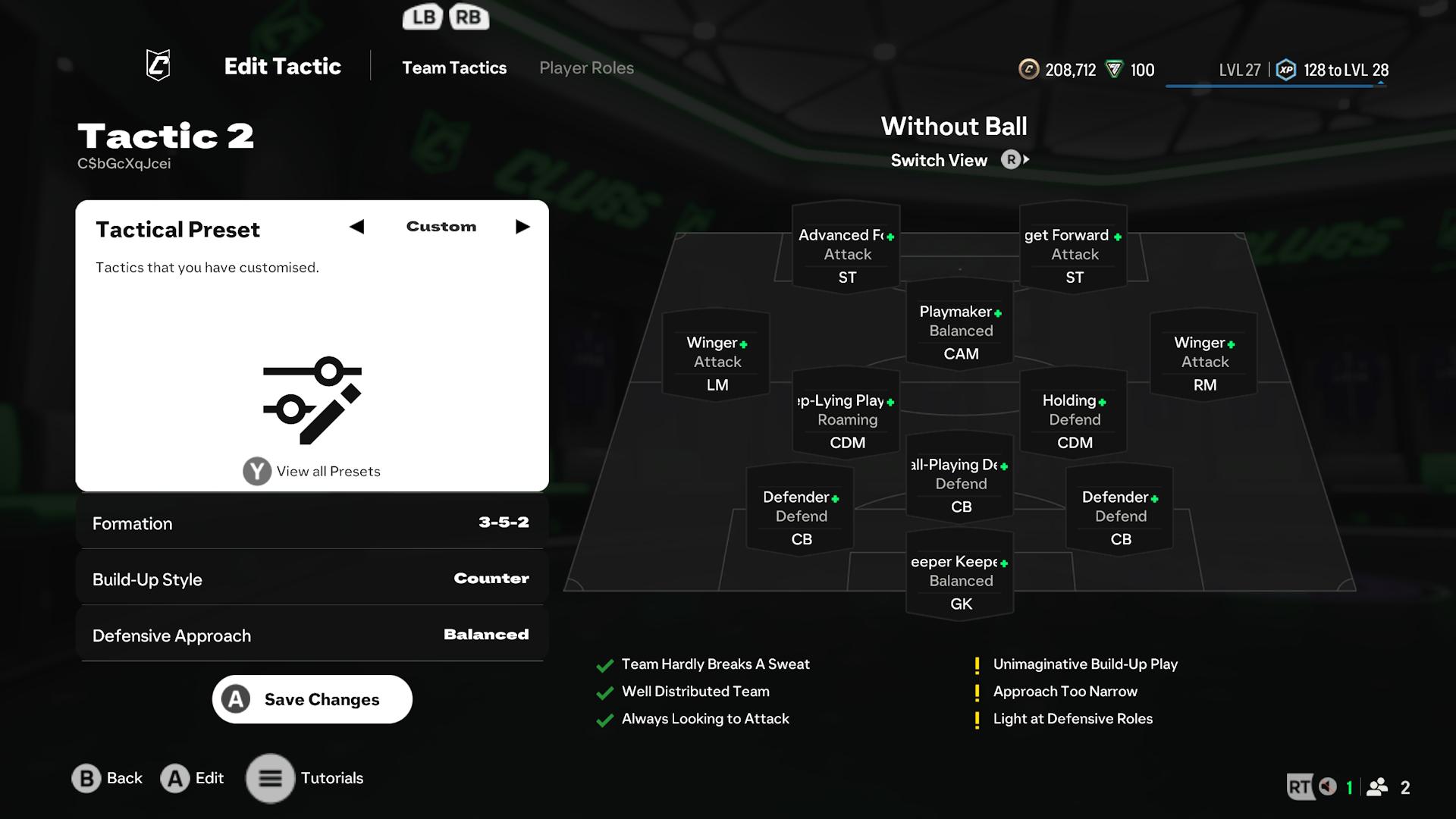Click the shield/crest icon top left
The height and width of the screenshot is (819, 1456).
click(x=157, y=67)
